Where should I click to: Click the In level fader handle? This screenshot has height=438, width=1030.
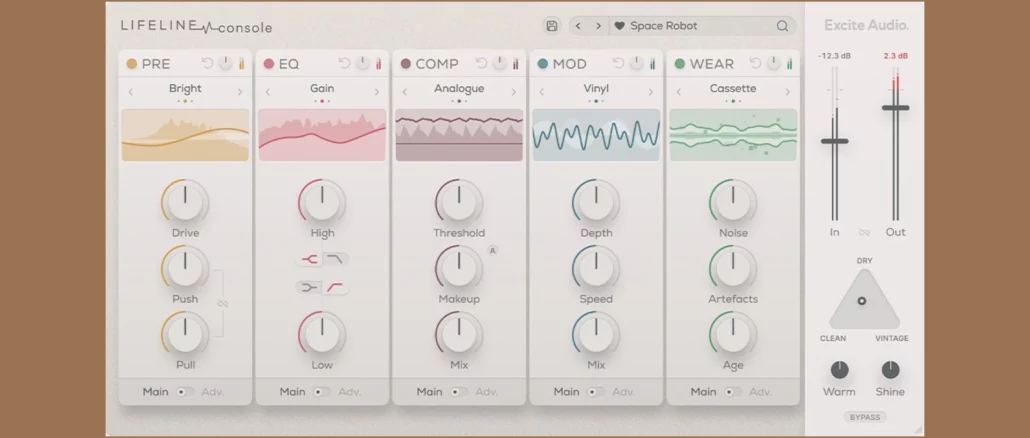click(x=834, y=141)
